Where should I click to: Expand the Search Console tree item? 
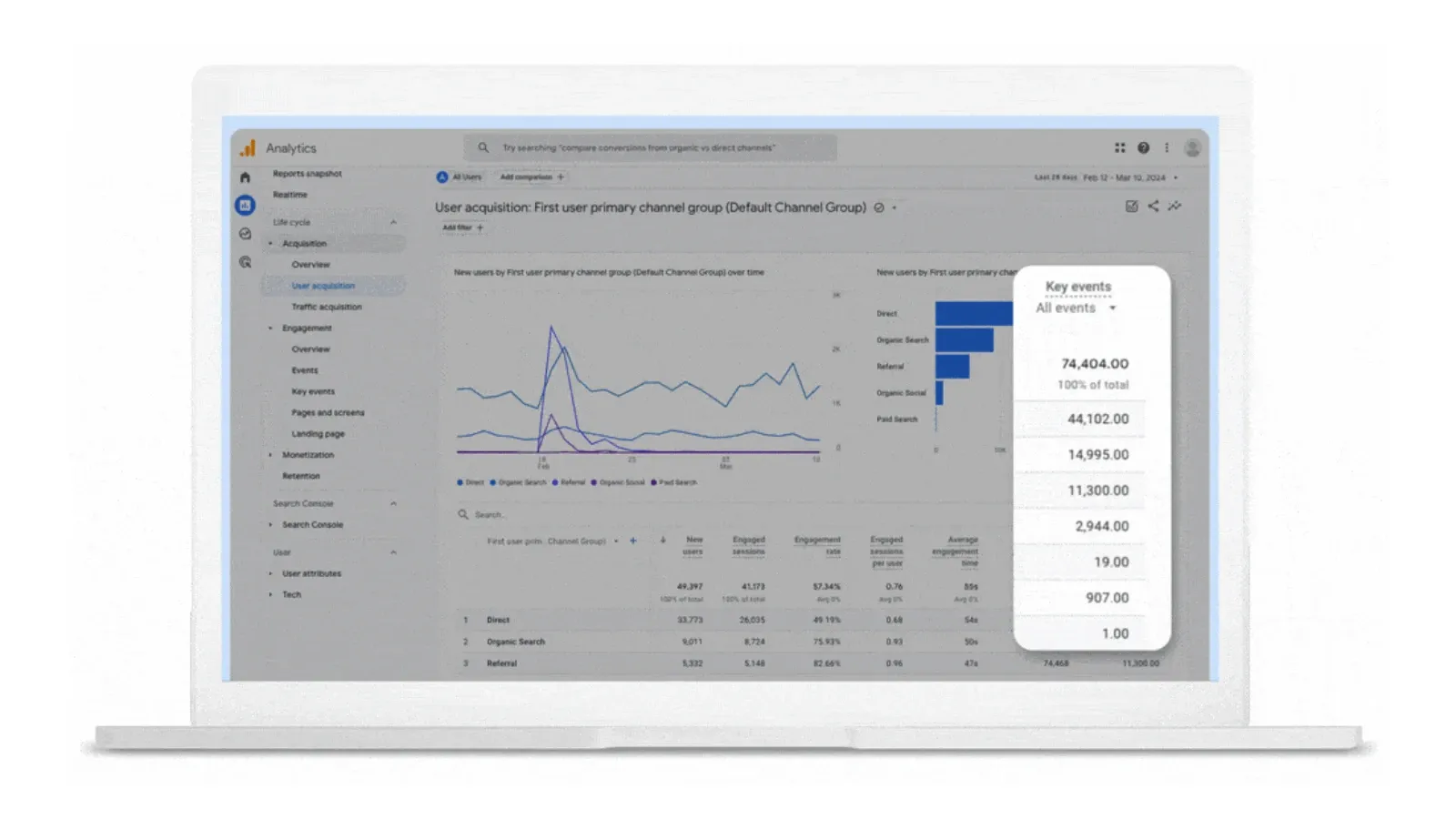click(x=270, y=525)
